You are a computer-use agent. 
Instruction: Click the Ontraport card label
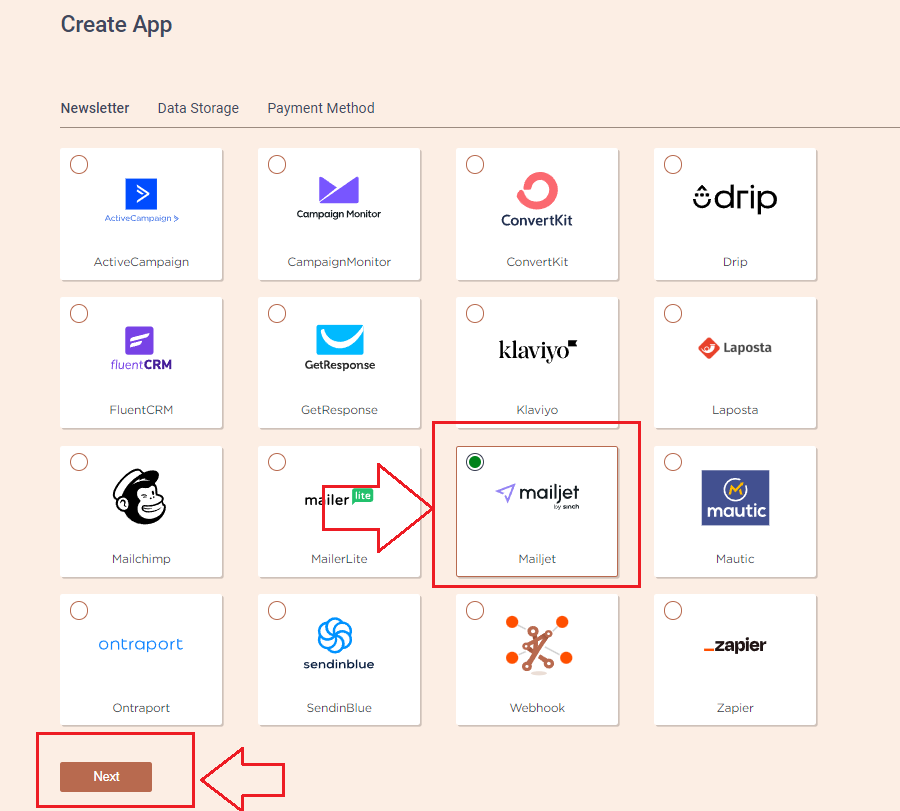141,708
